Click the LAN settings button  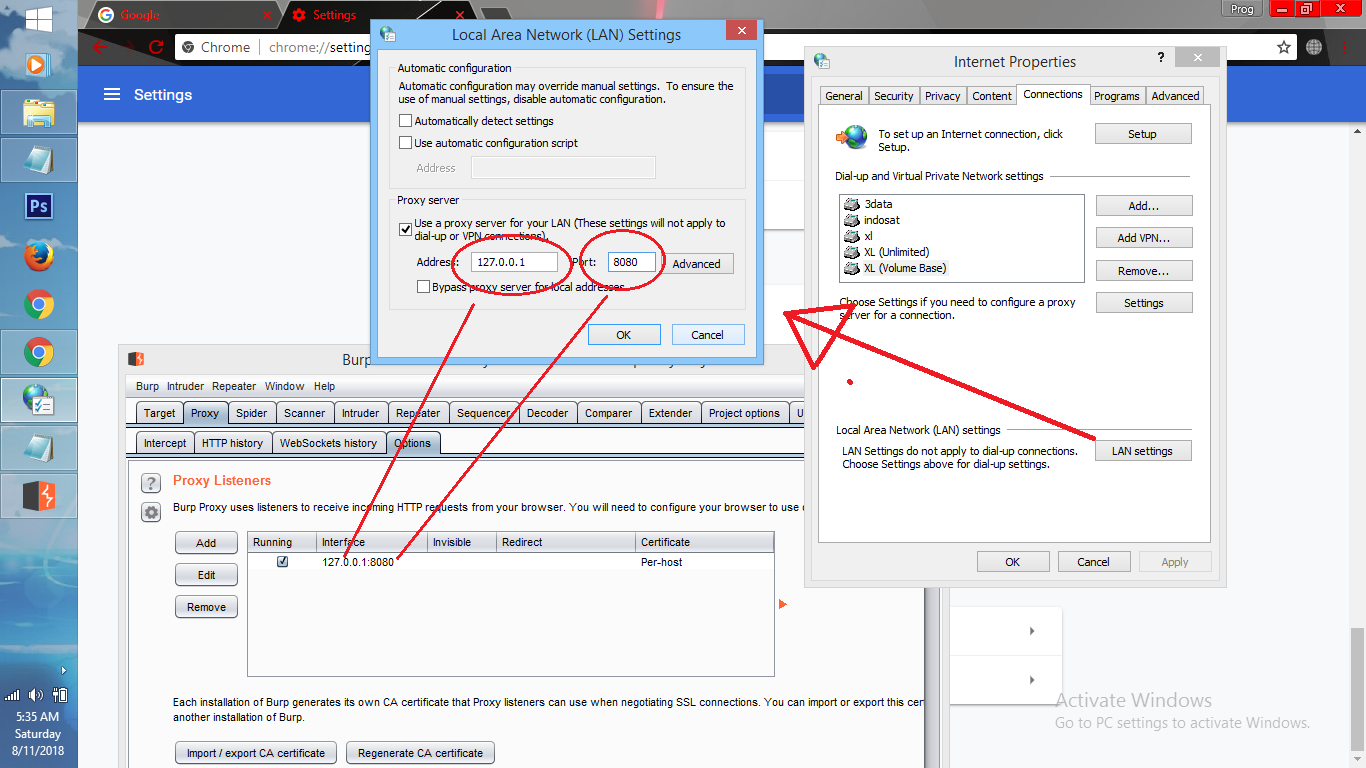coord(1143,450)
